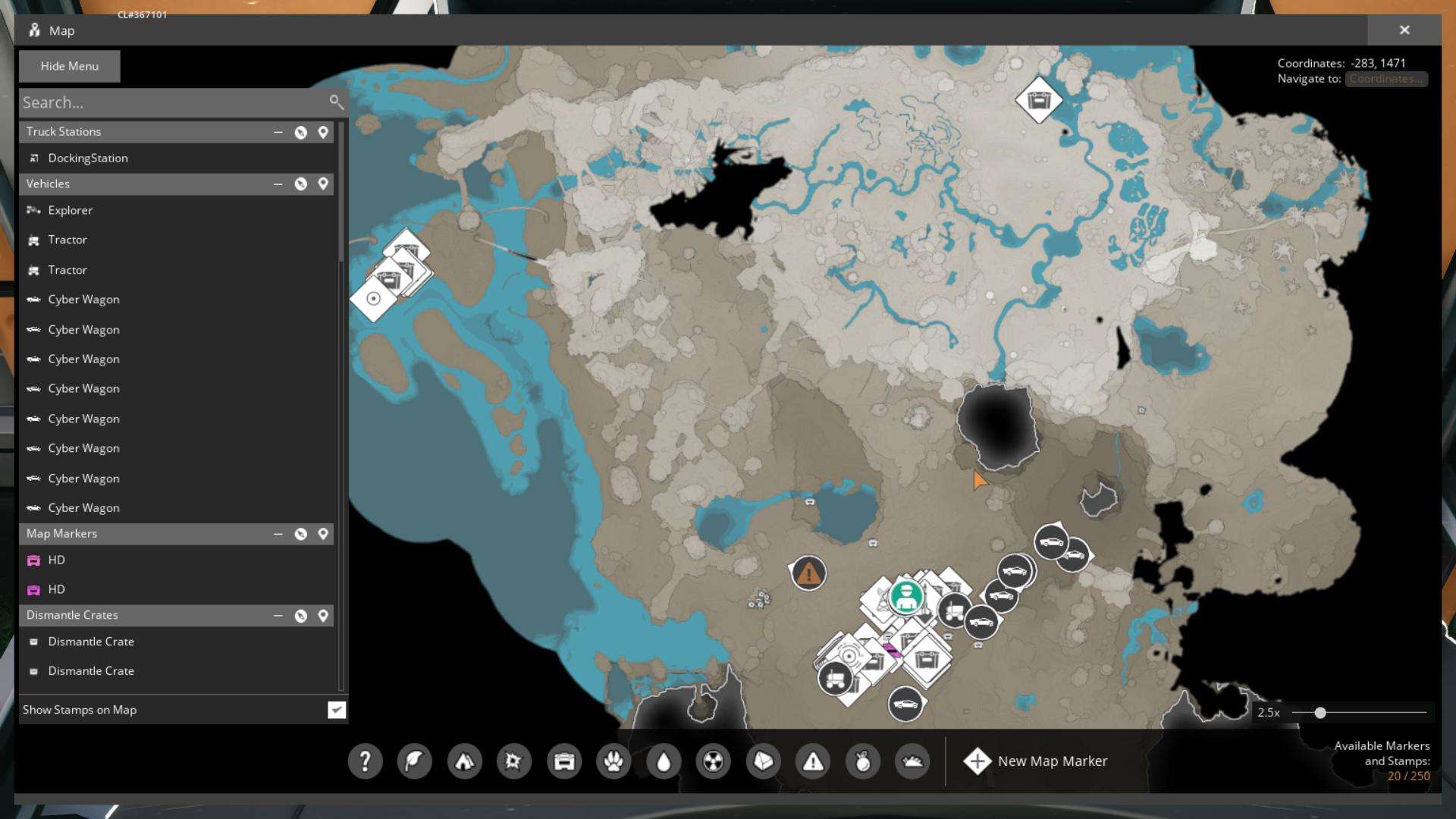Choose the warning triangle stamp in the stamp bar
Screen dimensions: 1456x819
point(813,761)
